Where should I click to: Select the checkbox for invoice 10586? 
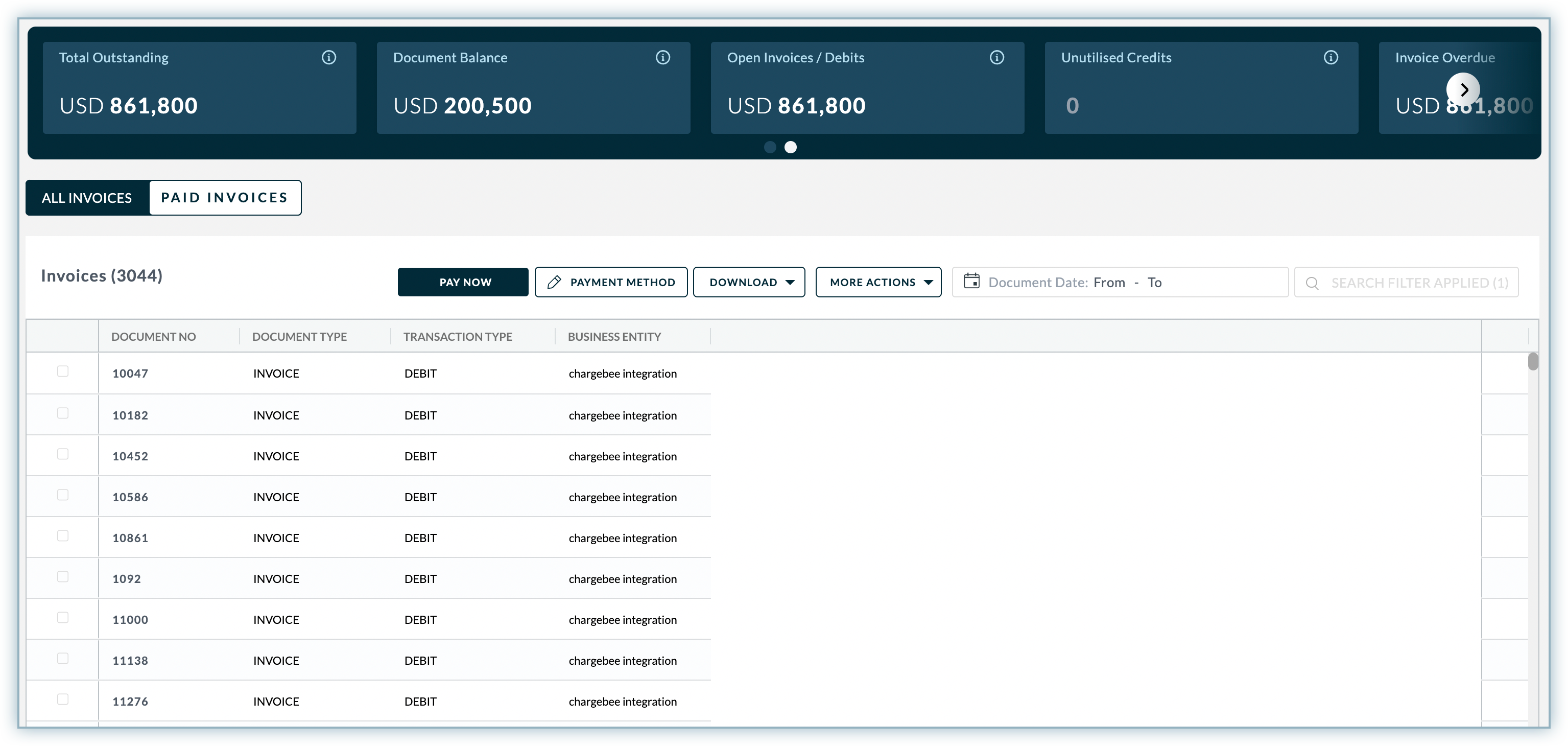63,495
